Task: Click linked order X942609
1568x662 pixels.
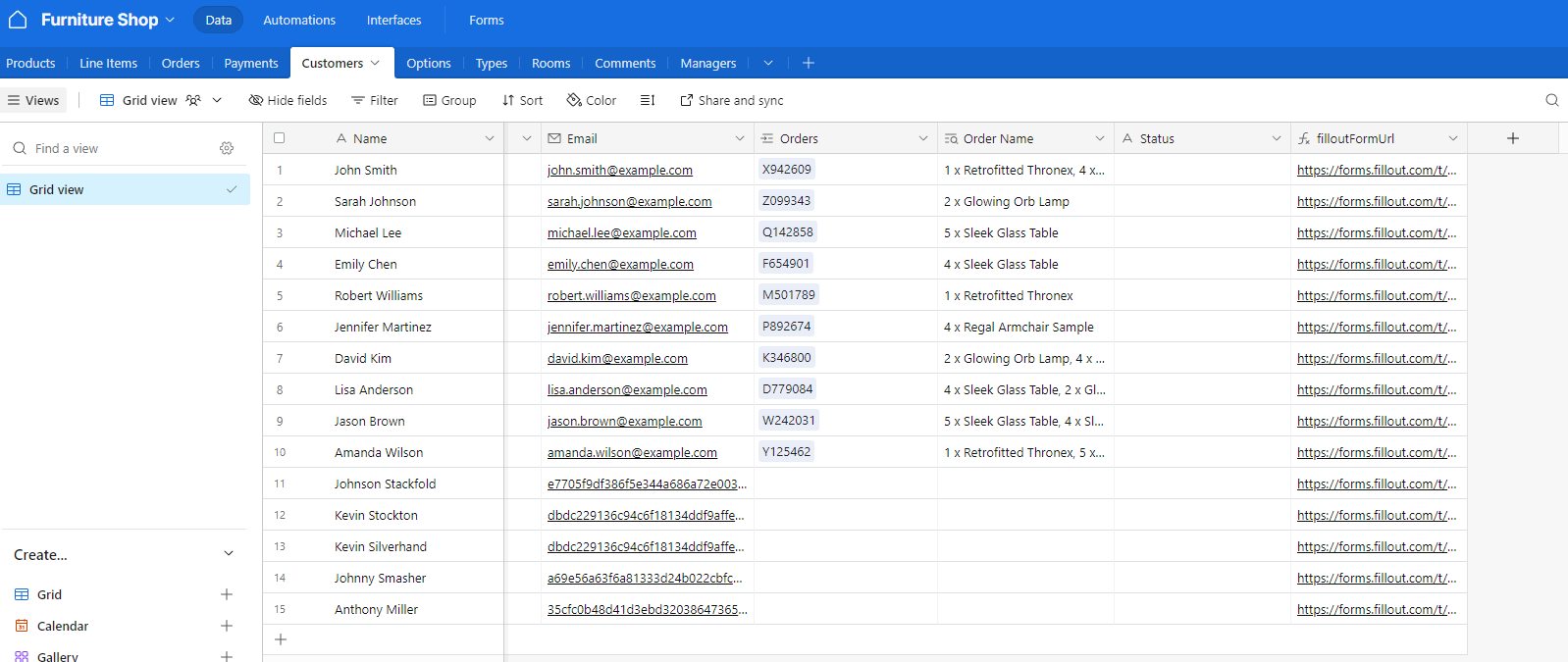Action: point(787,170)
